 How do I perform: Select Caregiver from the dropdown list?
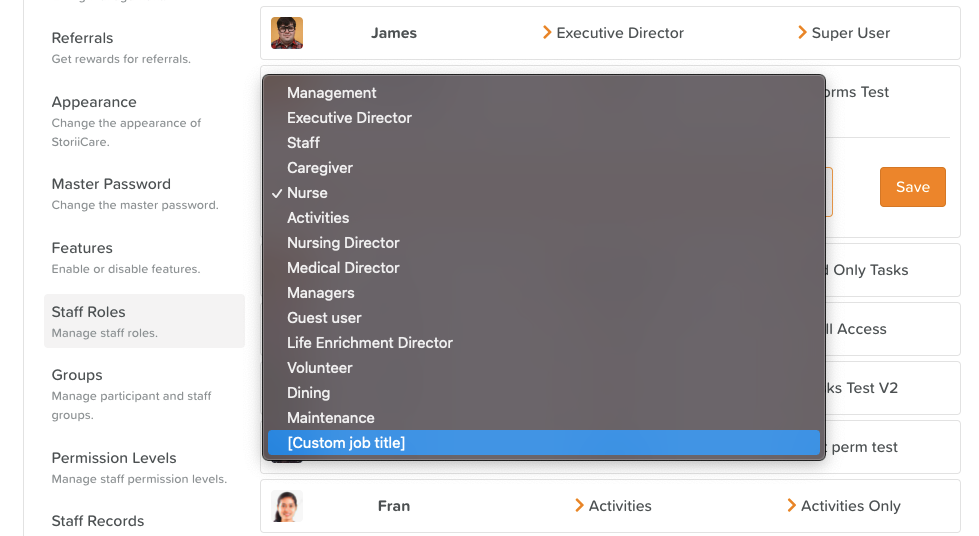(x=543, y=168)
